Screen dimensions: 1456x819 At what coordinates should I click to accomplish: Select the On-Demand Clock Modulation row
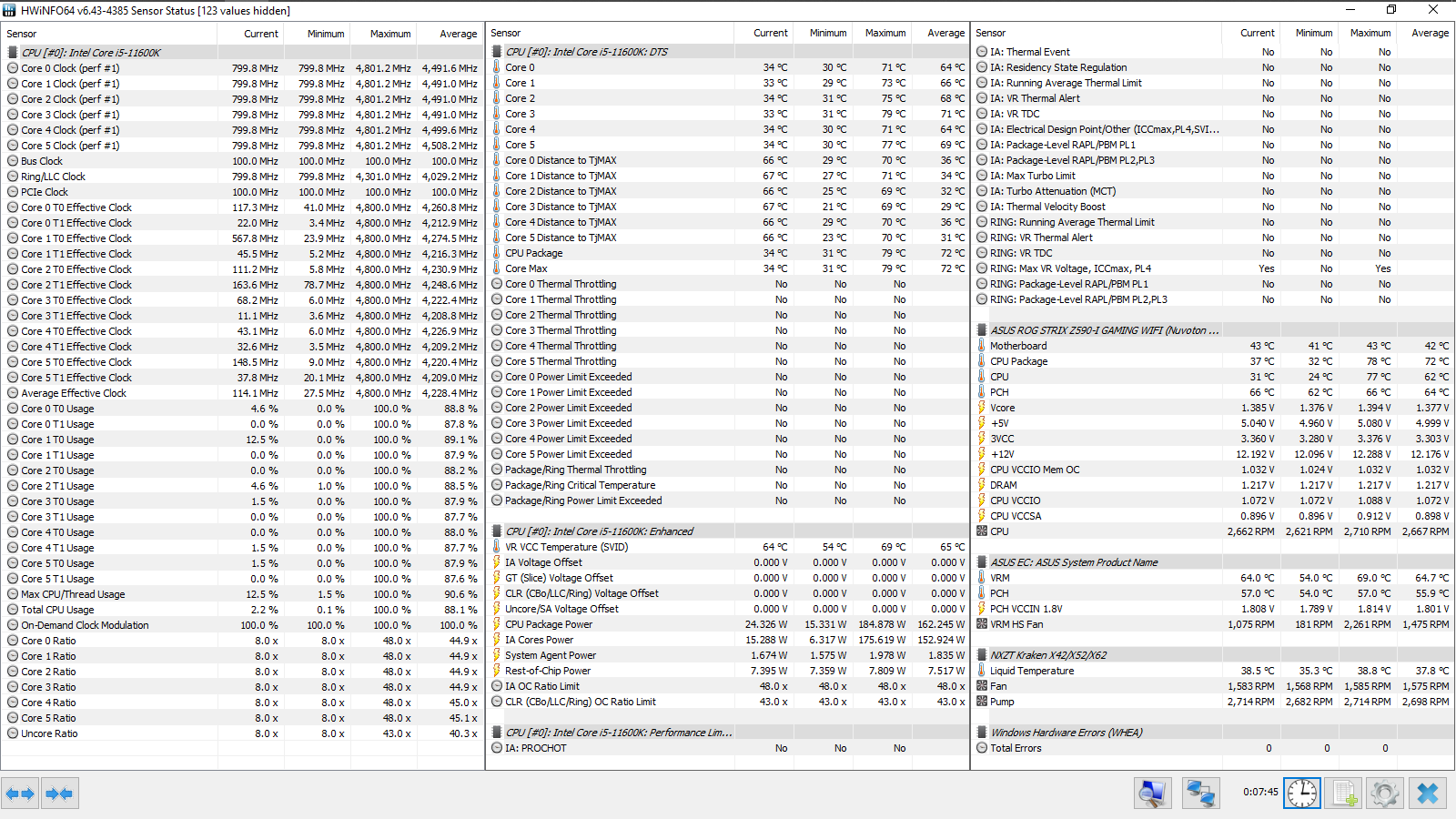click(242, 625)
